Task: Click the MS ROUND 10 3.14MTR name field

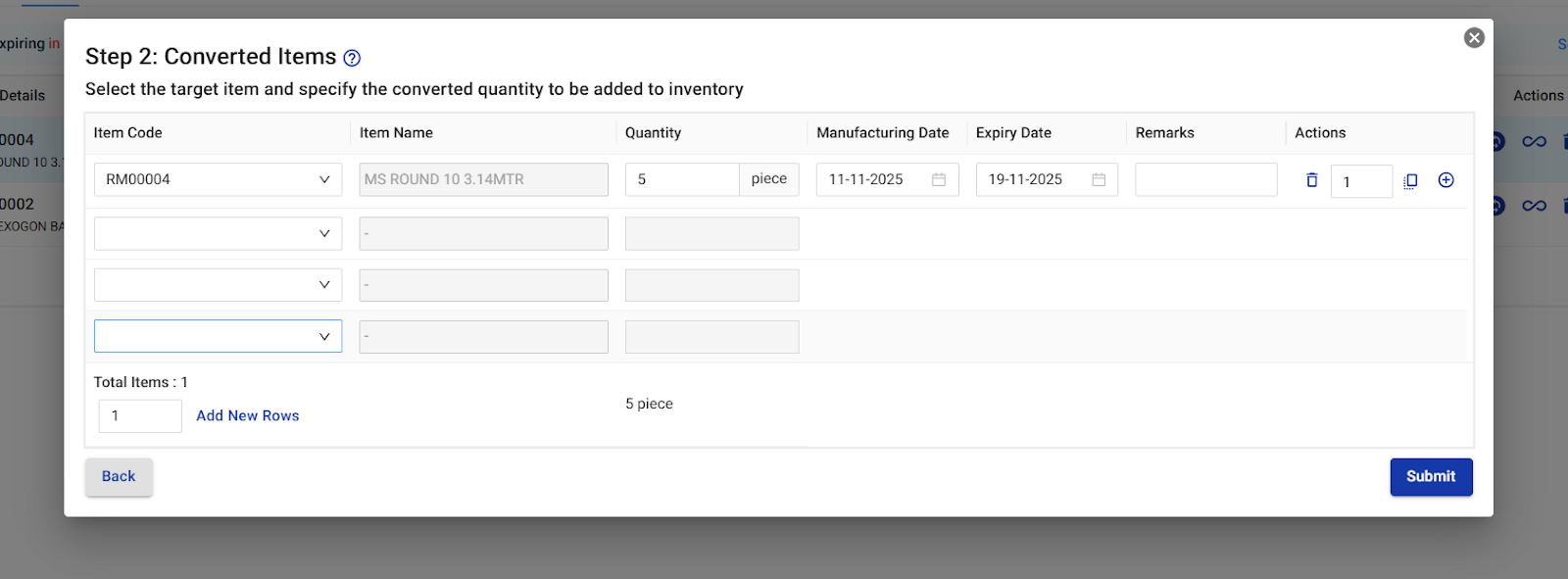Action: 483,180
